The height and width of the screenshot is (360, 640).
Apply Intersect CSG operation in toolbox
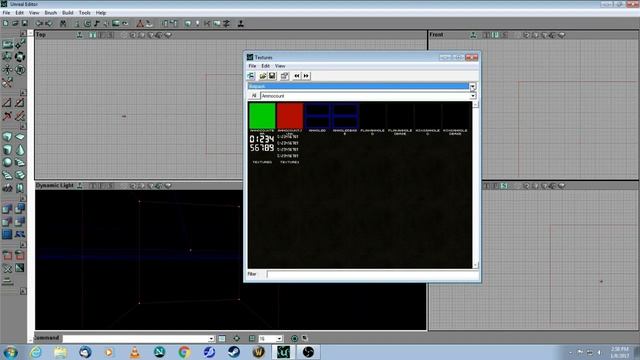pos(7,222)
